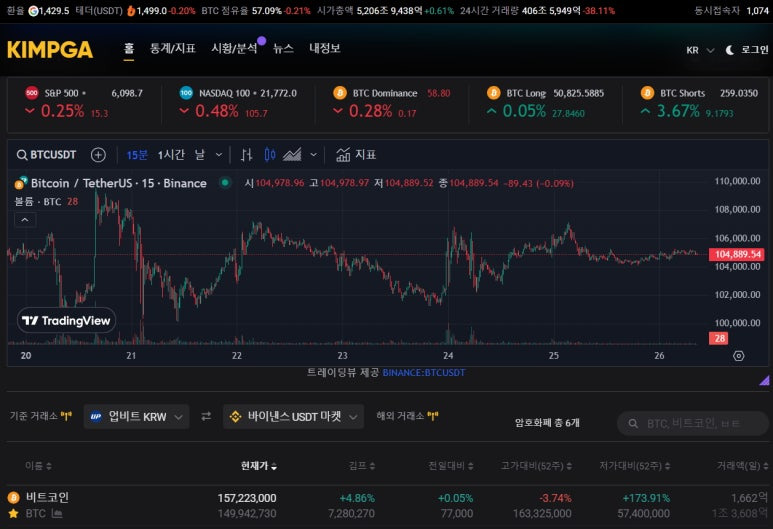The width and height of the screenshot is (773, 529).
Task: Click the 104,889.54 price label on axis
Action: tap(737, 254)
